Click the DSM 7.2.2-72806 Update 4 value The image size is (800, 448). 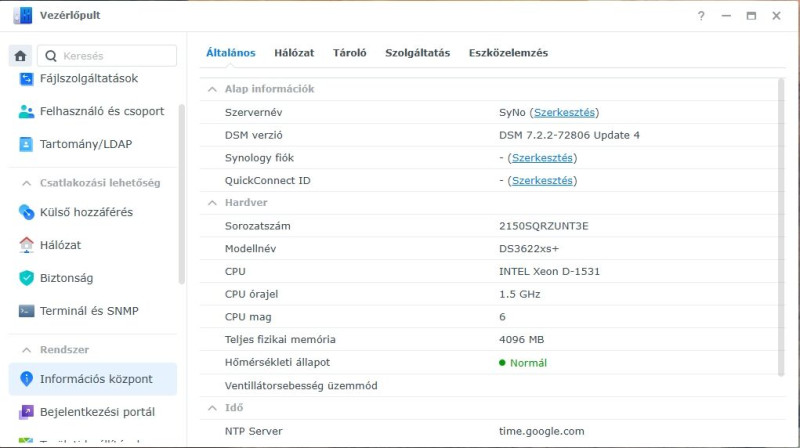click(x=569, y=135)
